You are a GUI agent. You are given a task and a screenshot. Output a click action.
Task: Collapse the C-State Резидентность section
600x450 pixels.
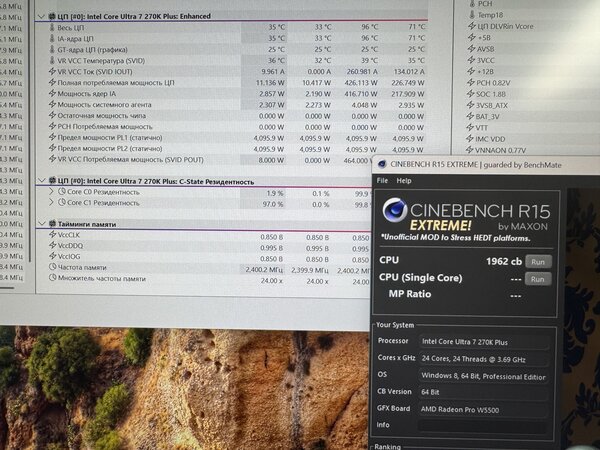tap(42, 181)
